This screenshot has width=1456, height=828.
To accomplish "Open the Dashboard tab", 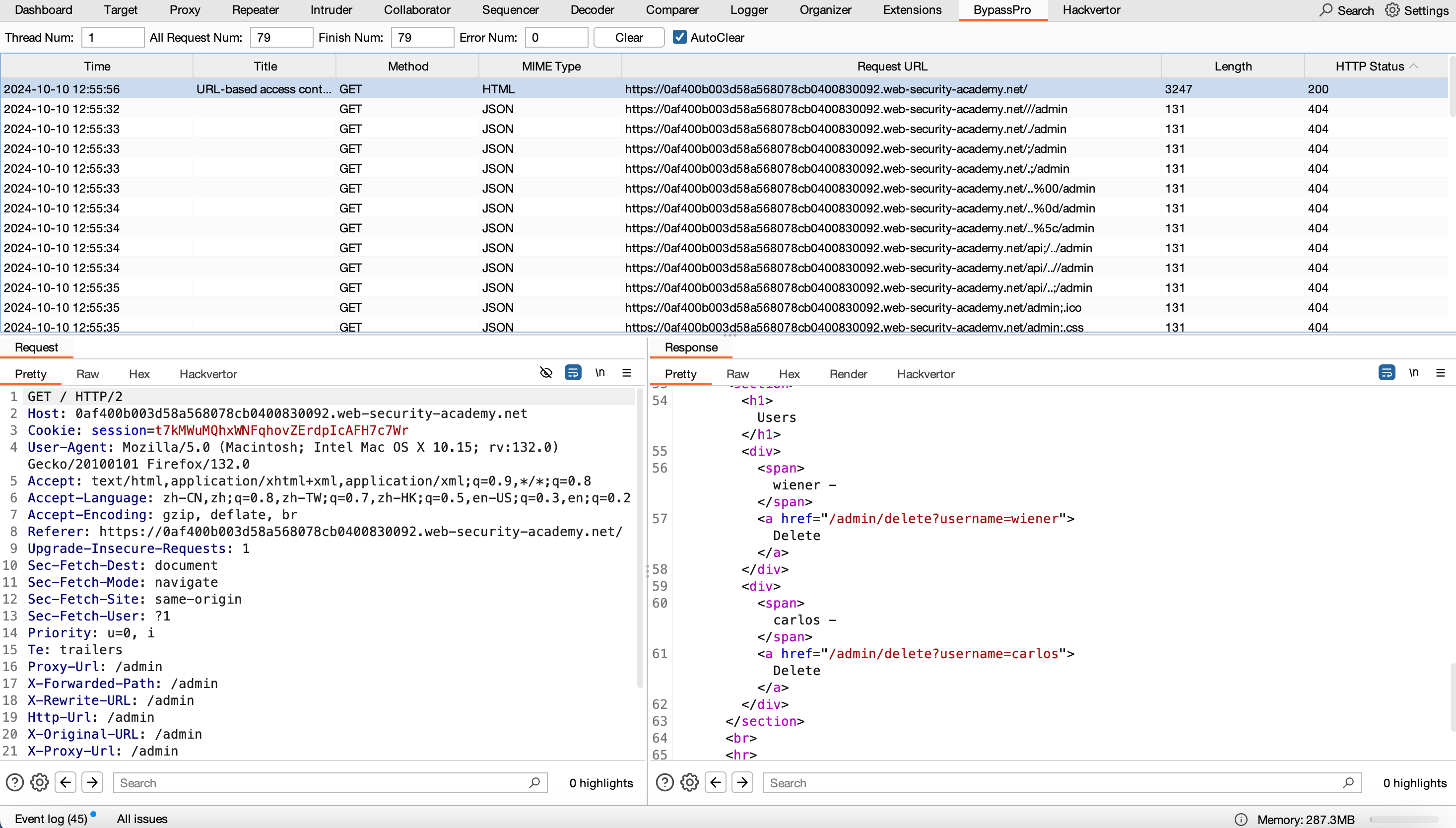I will click(43, 9).
